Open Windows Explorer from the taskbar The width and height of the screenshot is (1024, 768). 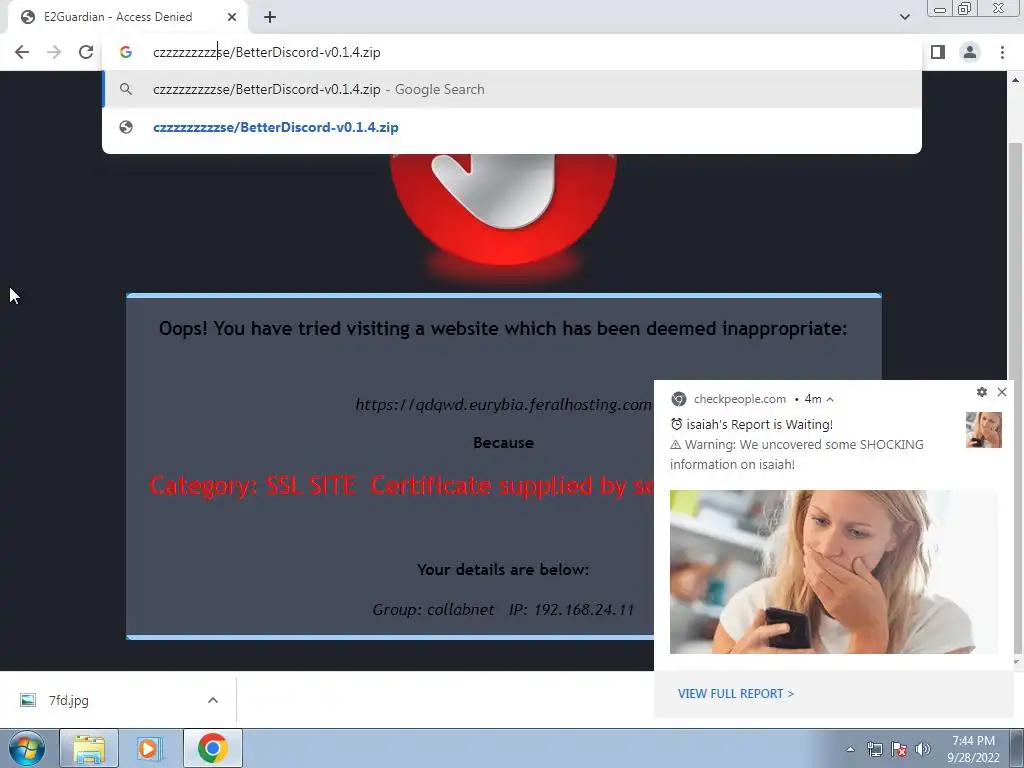tap(89, 748)
